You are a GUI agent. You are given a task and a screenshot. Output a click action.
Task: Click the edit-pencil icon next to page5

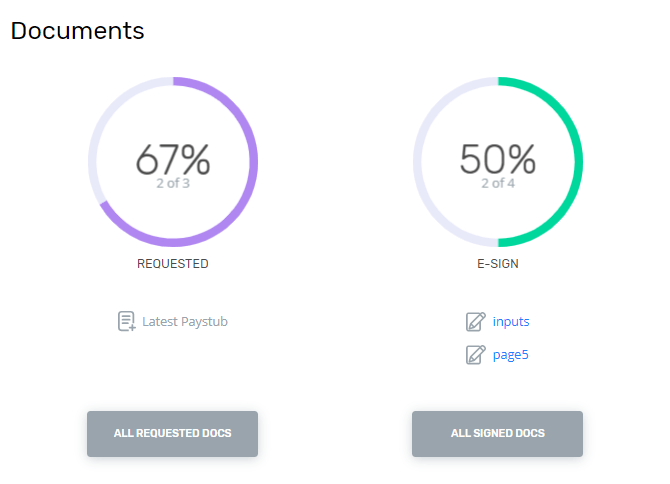pos(476,355)
